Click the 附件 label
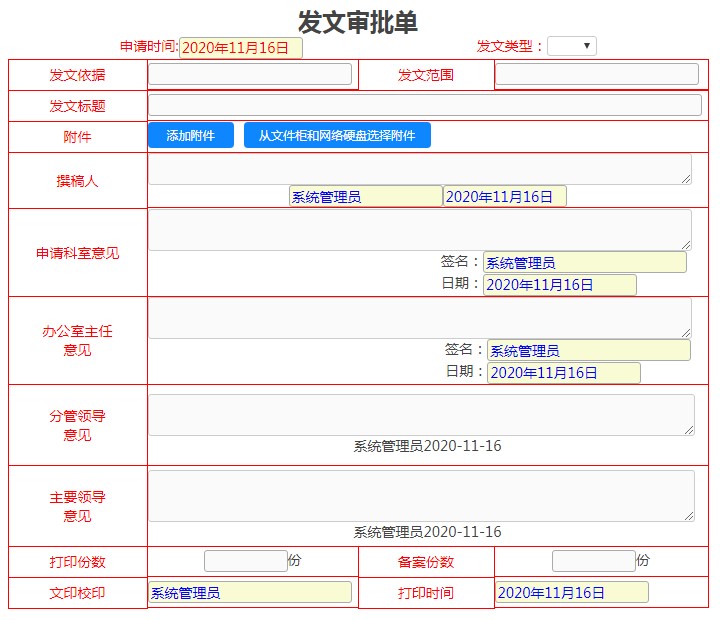720x620 pixels. 78,137
